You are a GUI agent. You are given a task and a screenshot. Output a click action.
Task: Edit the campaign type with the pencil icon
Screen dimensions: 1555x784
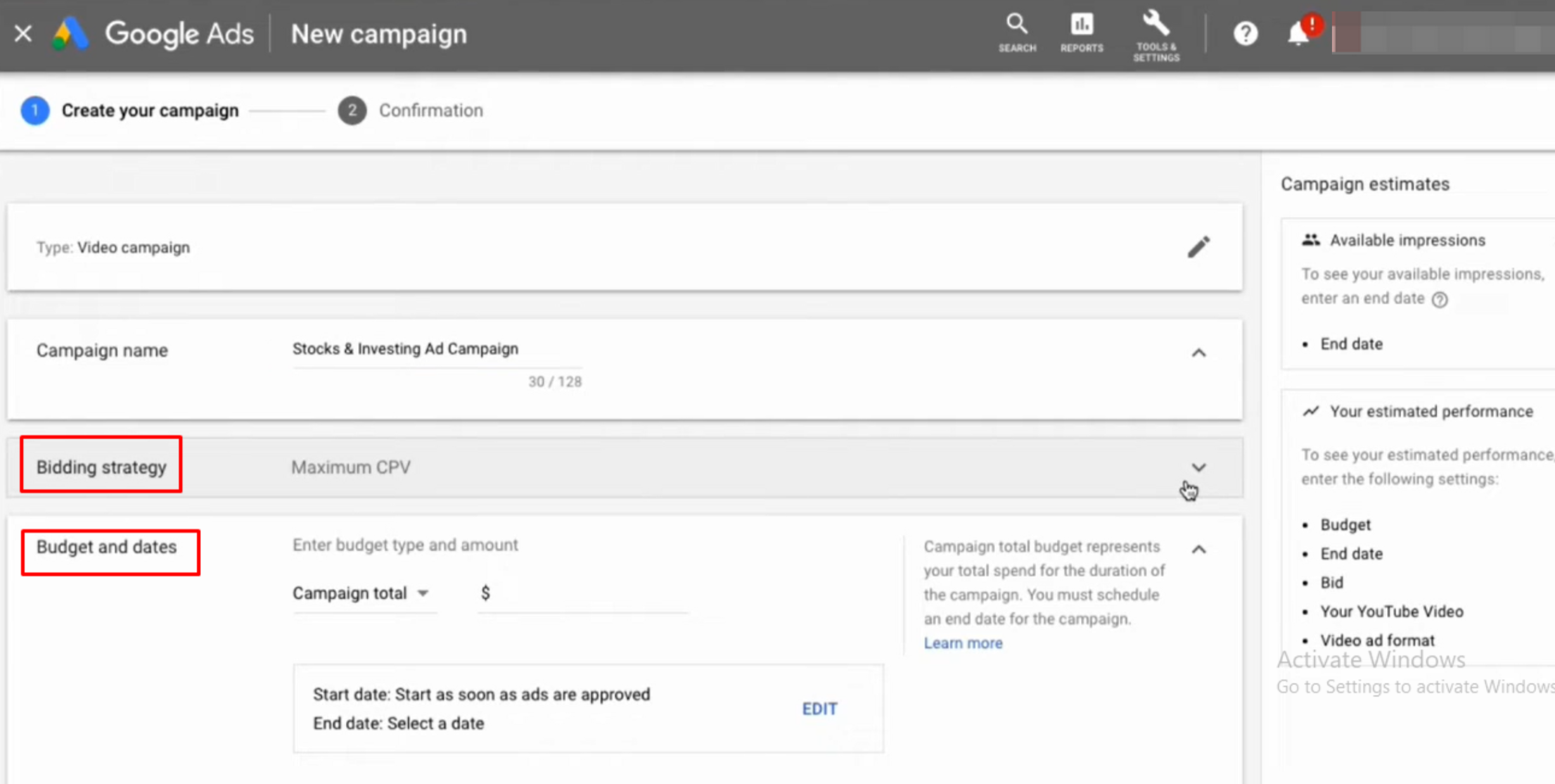1199,246
